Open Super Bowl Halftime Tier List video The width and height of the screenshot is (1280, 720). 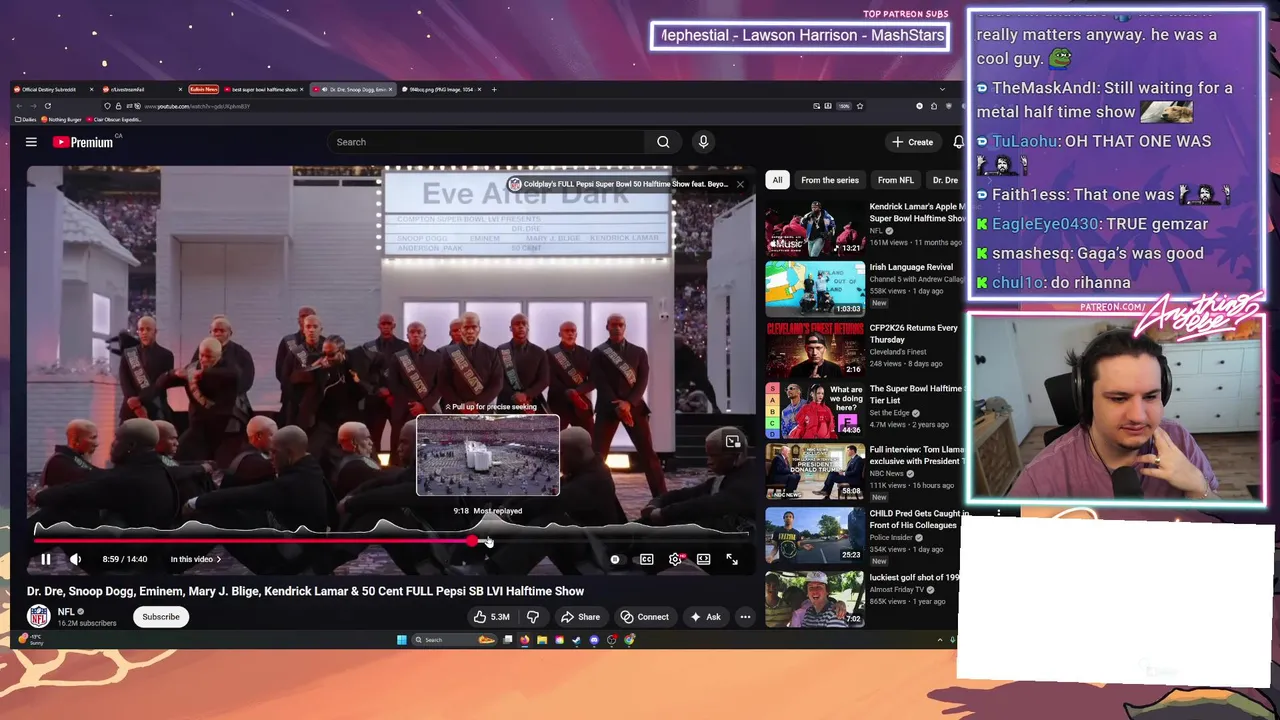(x=815, y=410)
